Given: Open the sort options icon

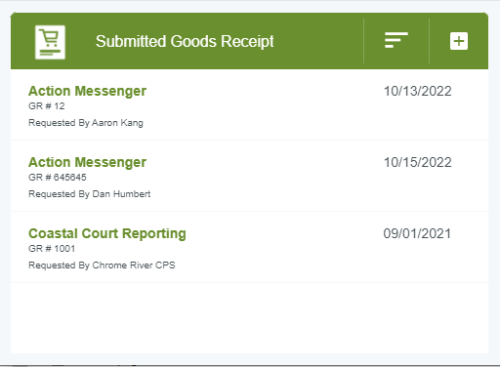Looking at the screenshot, I should click(x=396, y=40).
